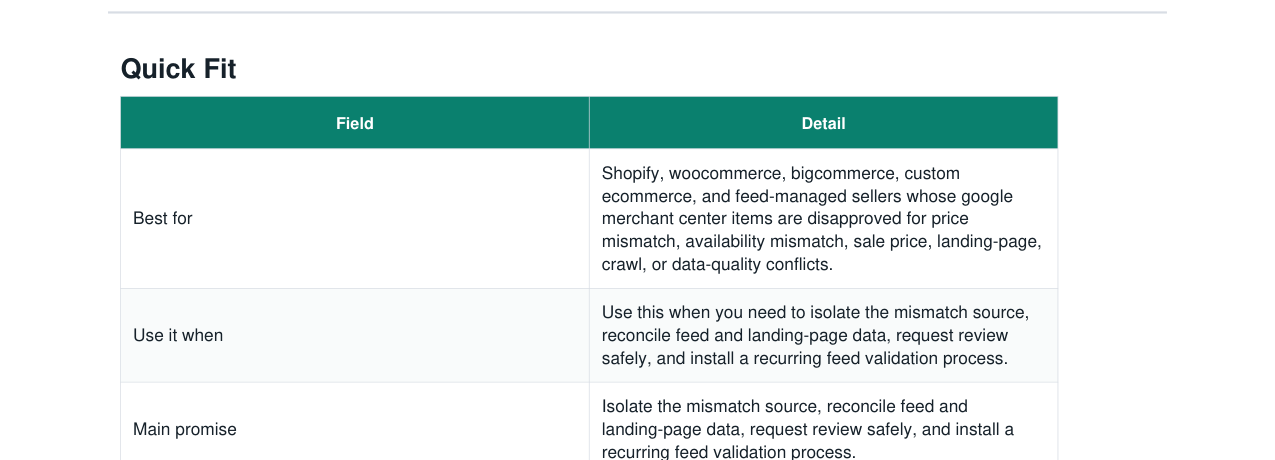Select the Main promise detail starting Isolate the mismatch

(808, 429)
